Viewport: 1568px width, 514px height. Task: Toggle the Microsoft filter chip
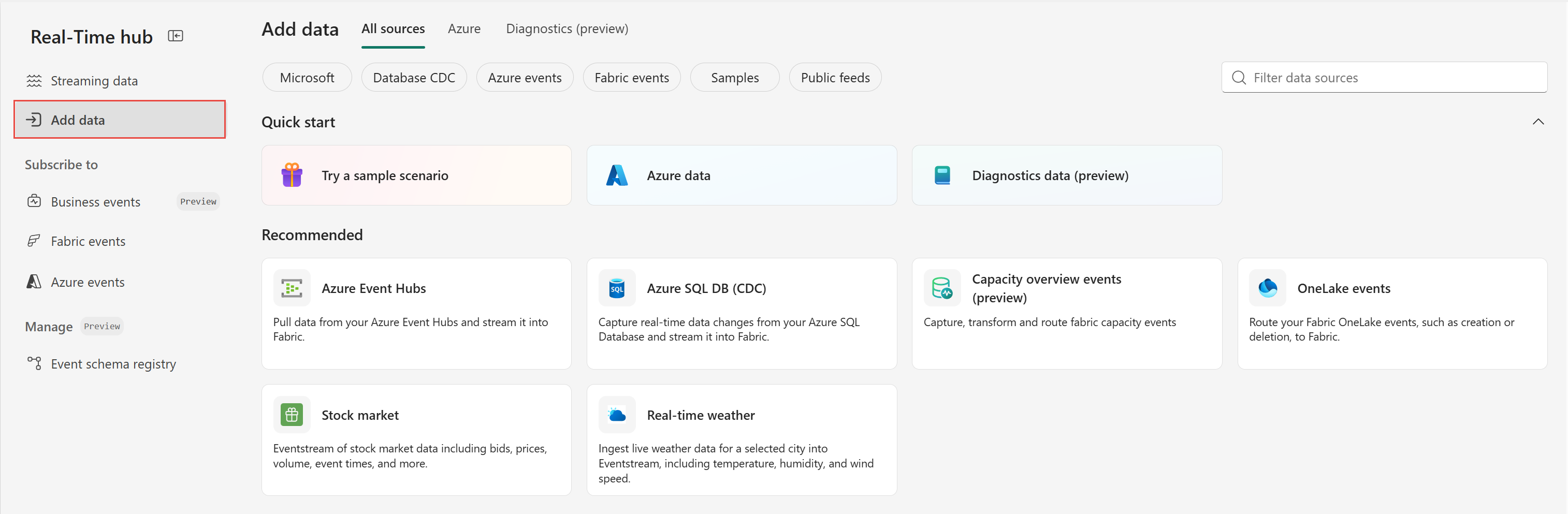(x=307, y=78)
